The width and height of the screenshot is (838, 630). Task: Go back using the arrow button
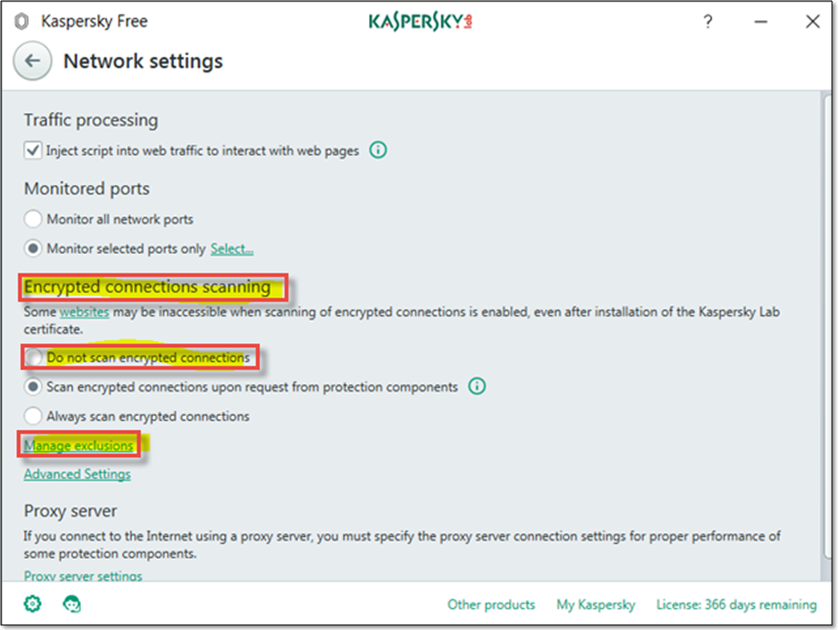pos(33,61)
